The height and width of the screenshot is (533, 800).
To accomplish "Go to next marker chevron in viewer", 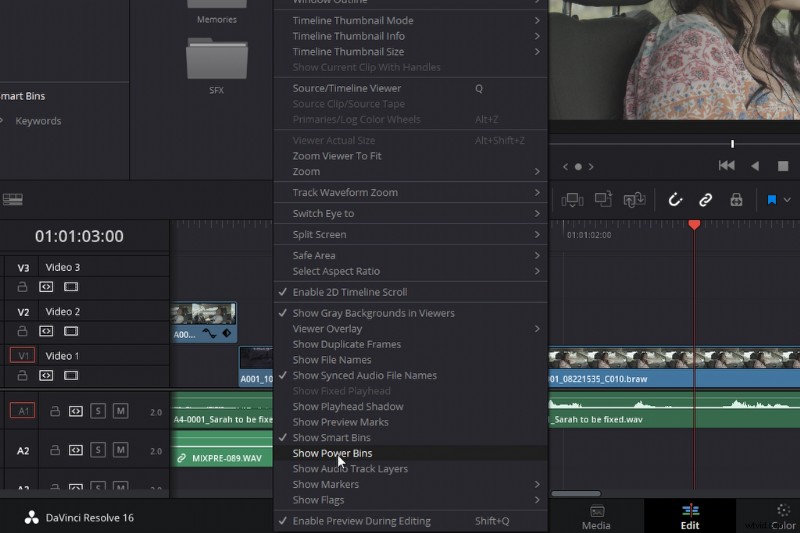I will coord(591,167).
